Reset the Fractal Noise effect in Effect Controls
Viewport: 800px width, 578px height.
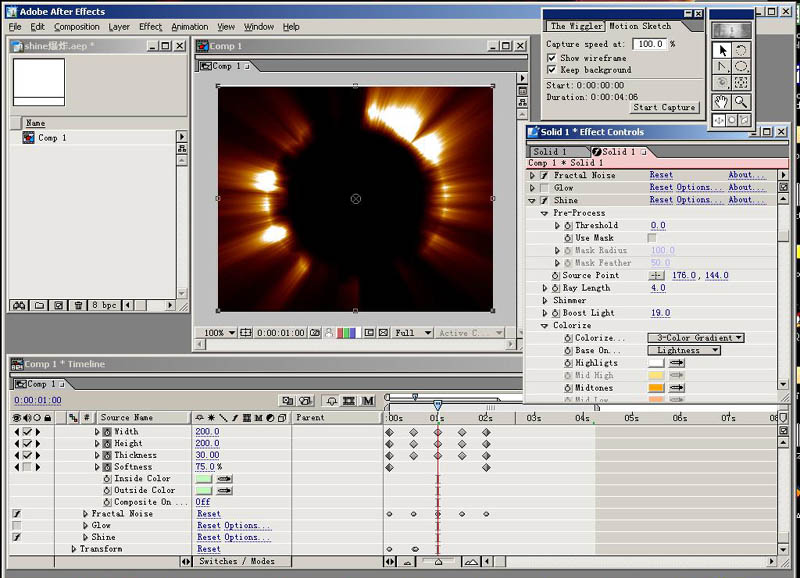pyautogui.click(x=661, y=175)
